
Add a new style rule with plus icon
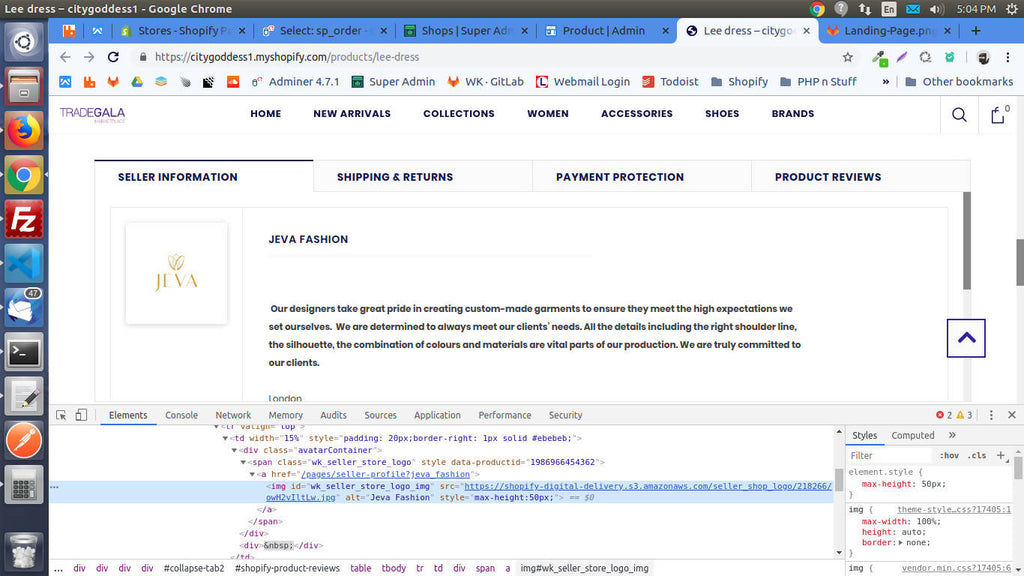(1002, 455)
